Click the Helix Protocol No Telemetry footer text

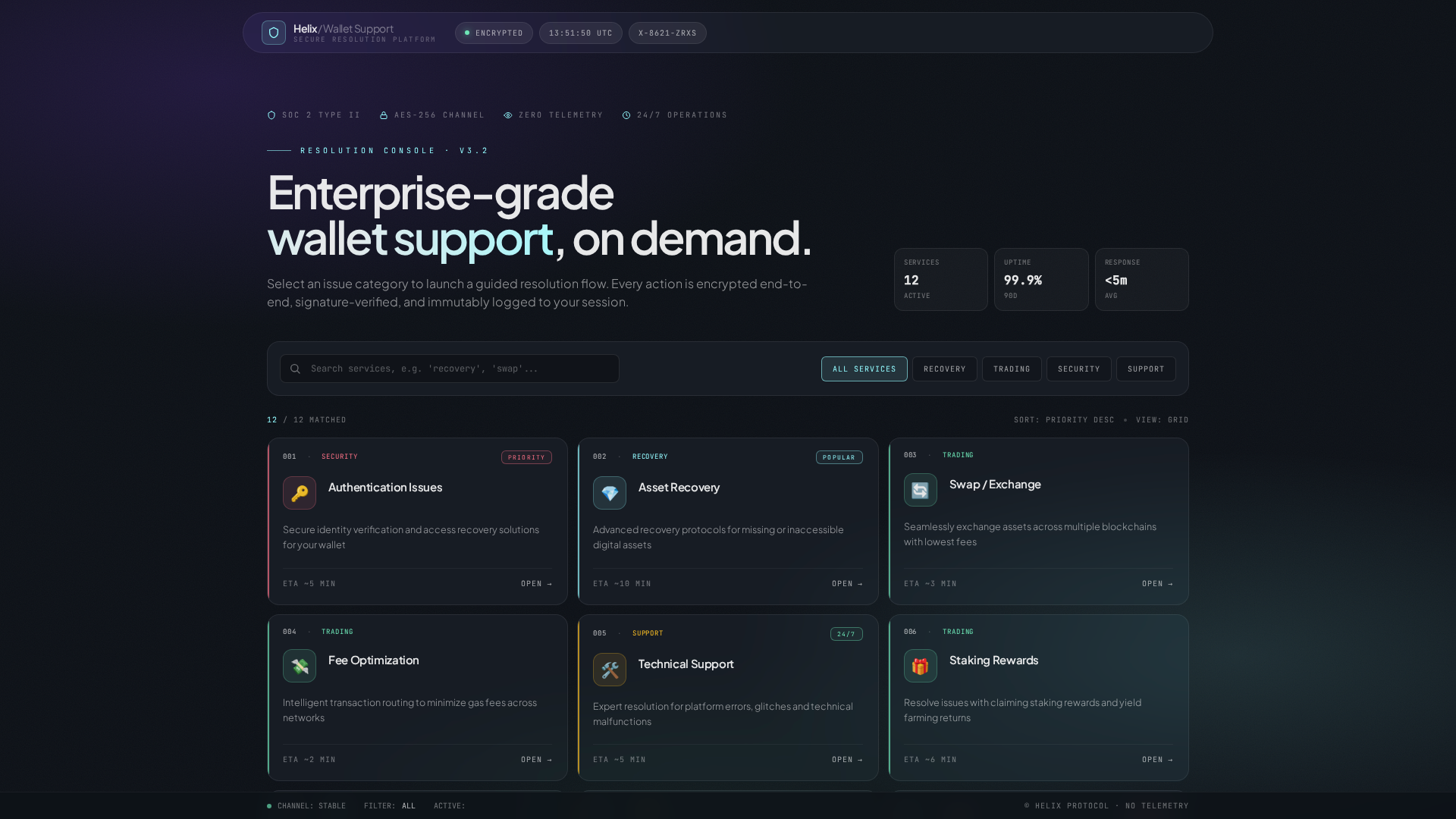[x=1106, y=806]
